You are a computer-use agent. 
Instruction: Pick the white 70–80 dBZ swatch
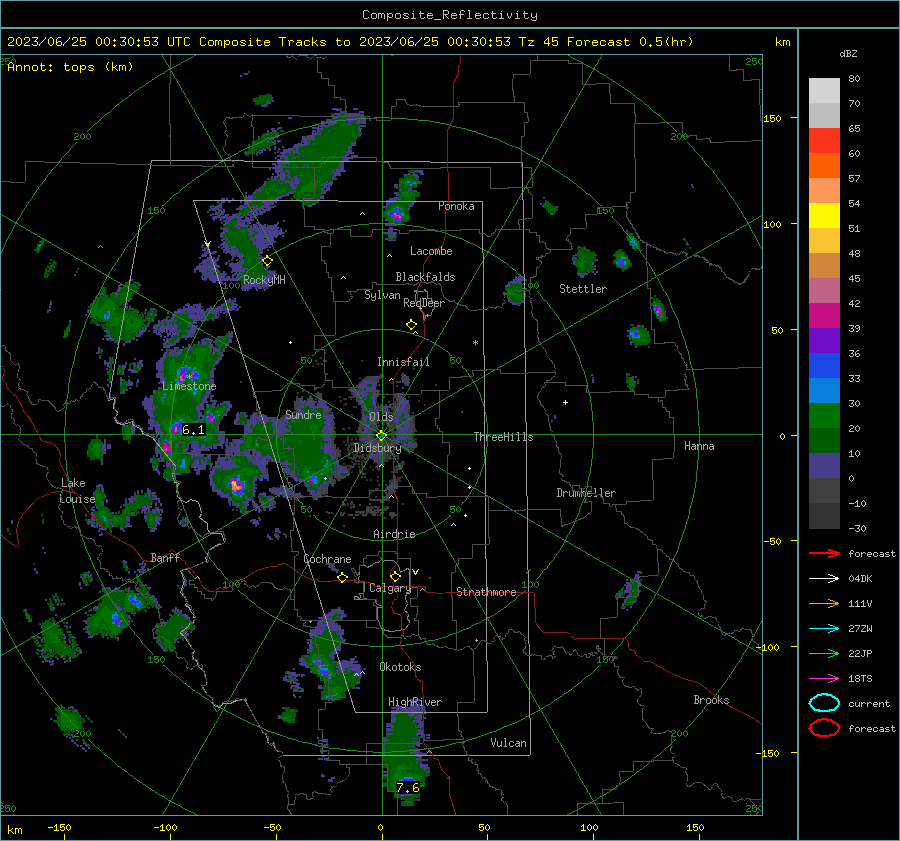[824, 91]
